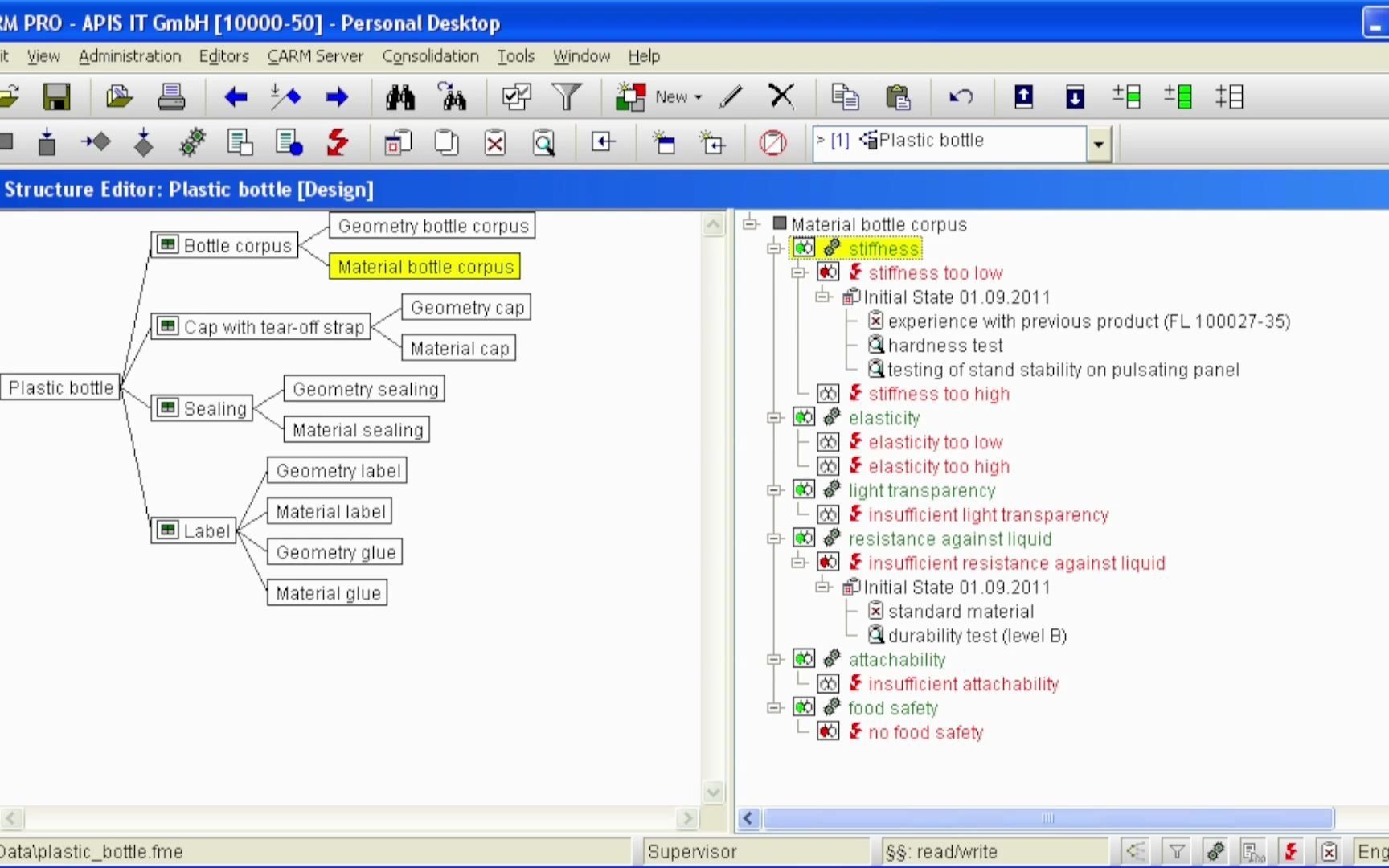Save the file with the diskette icon
Viewport: 1389px width, 868px height.
(x=56, y=96)
